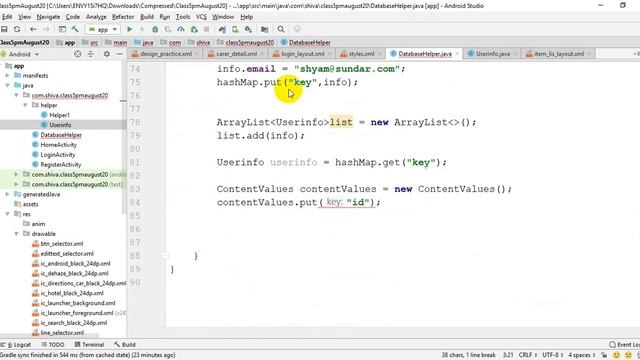Open the TODO tool window
This screenshot has height=360, width=640.
point(53,344)
